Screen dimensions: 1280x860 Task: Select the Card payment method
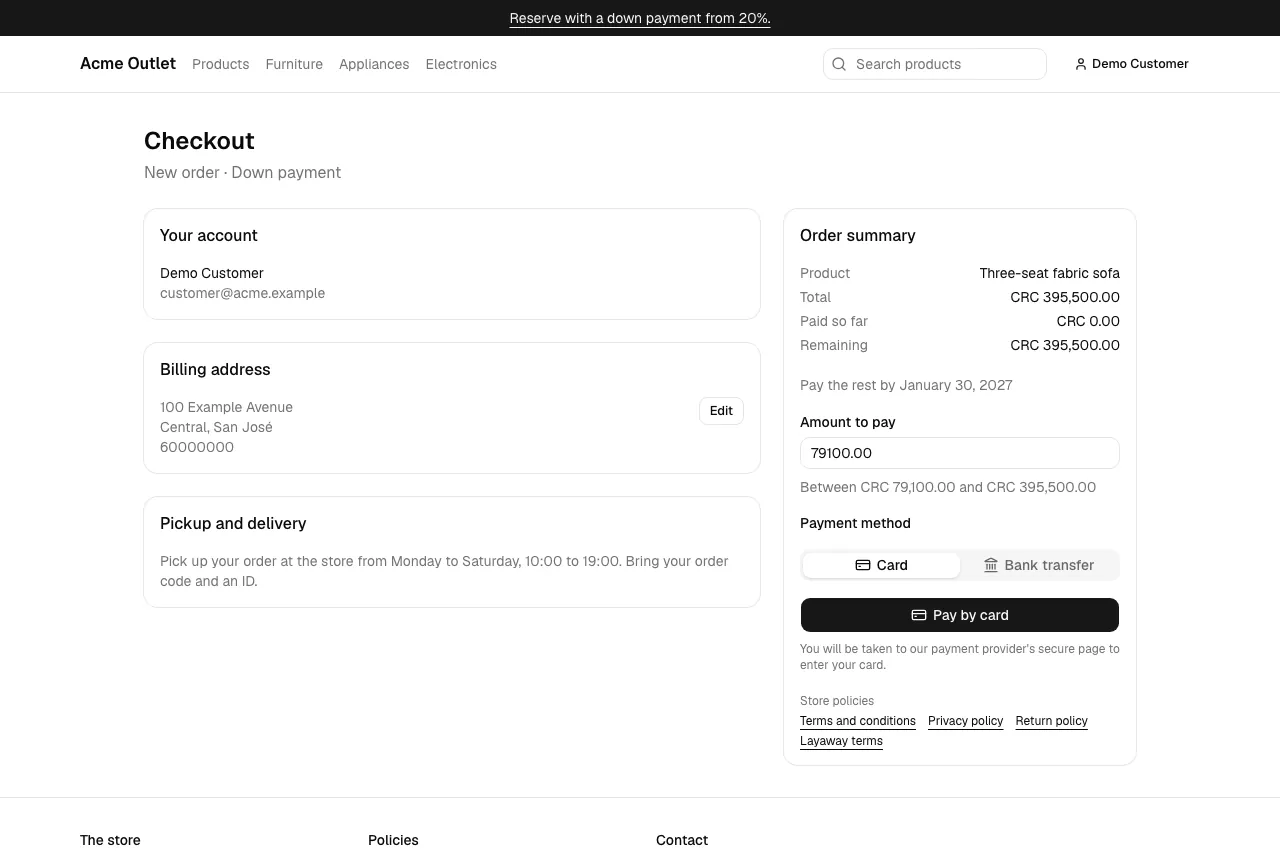(881, 565)
